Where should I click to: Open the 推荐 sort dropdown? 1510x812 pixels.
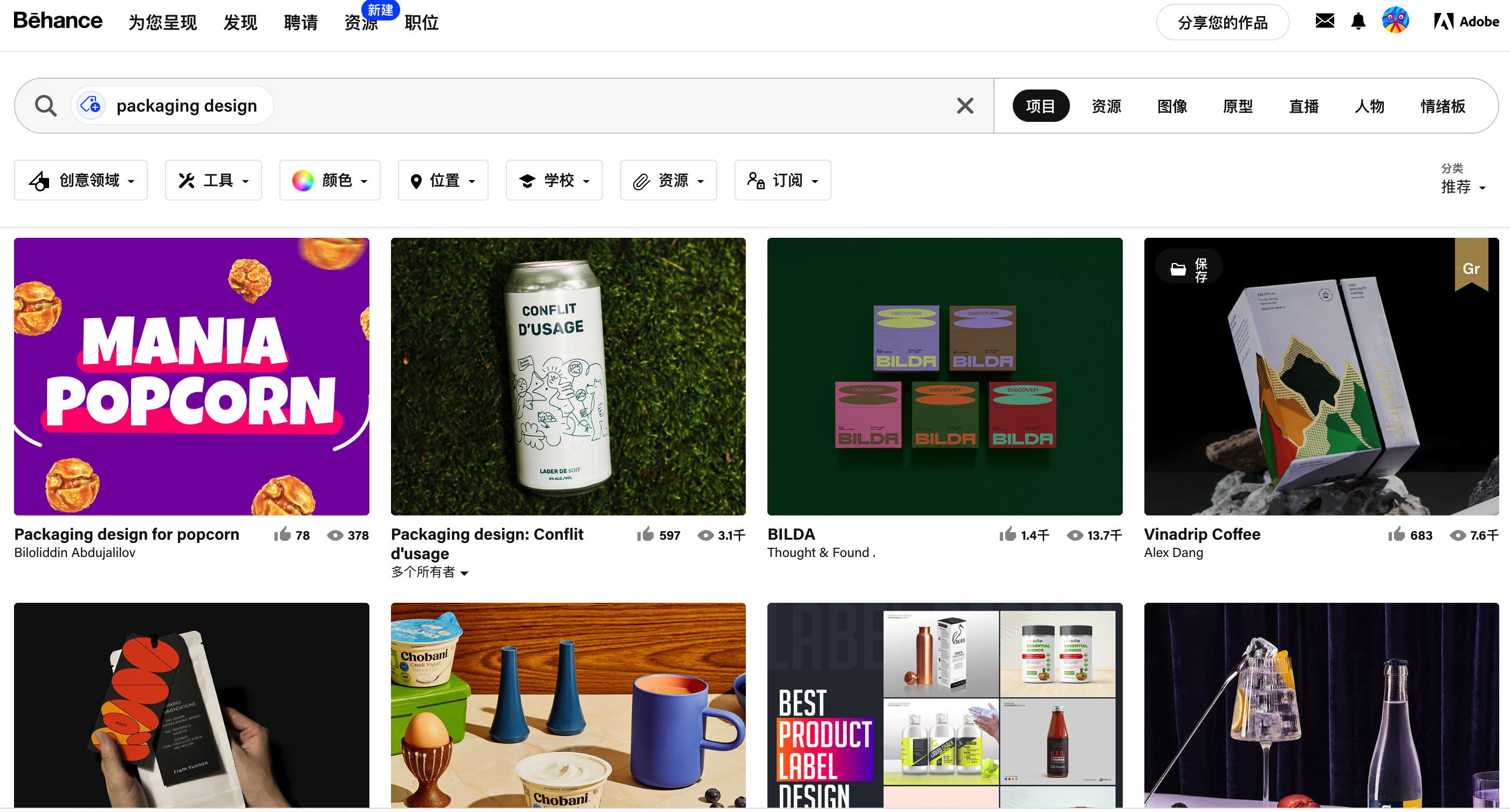(1463, 187)
